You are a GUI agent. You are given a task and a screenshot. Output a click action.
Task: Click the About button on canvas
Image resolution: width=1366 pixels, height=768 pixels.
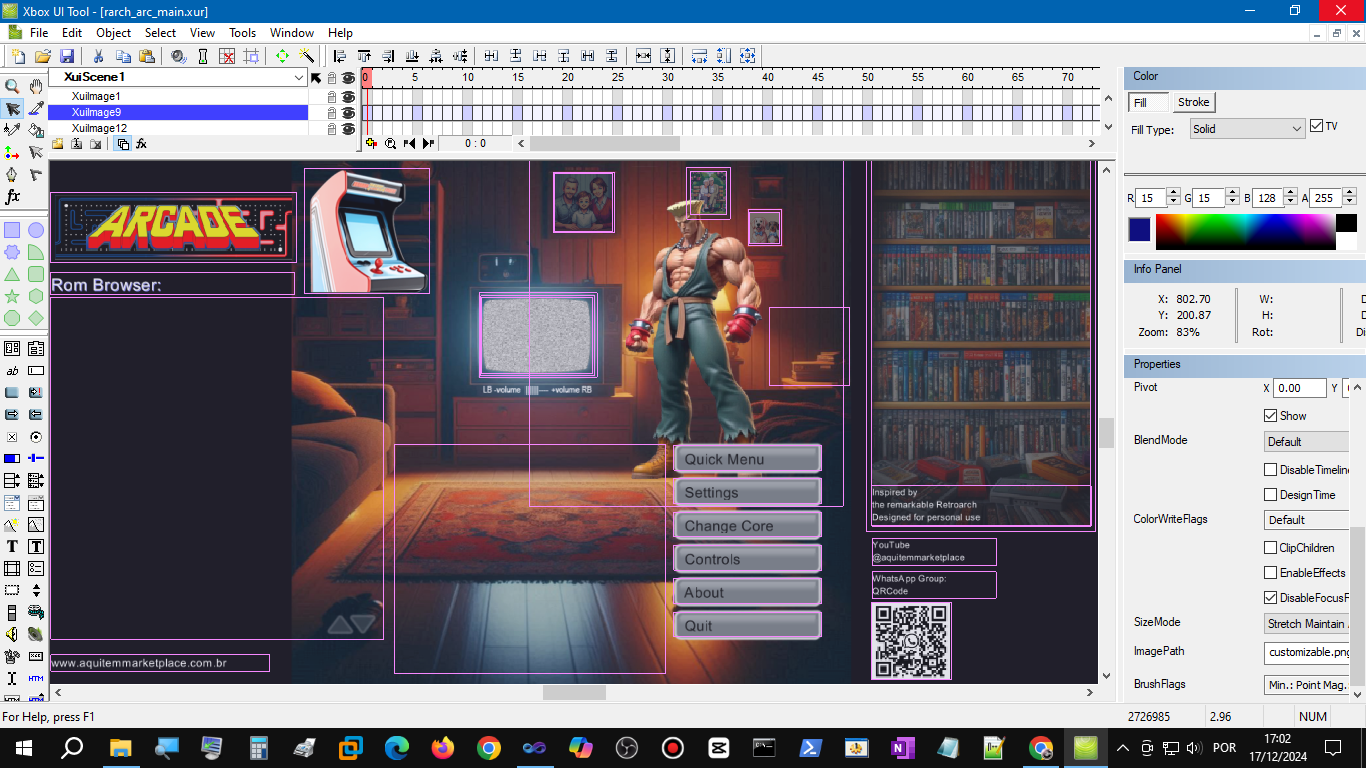tap(748, 592)
